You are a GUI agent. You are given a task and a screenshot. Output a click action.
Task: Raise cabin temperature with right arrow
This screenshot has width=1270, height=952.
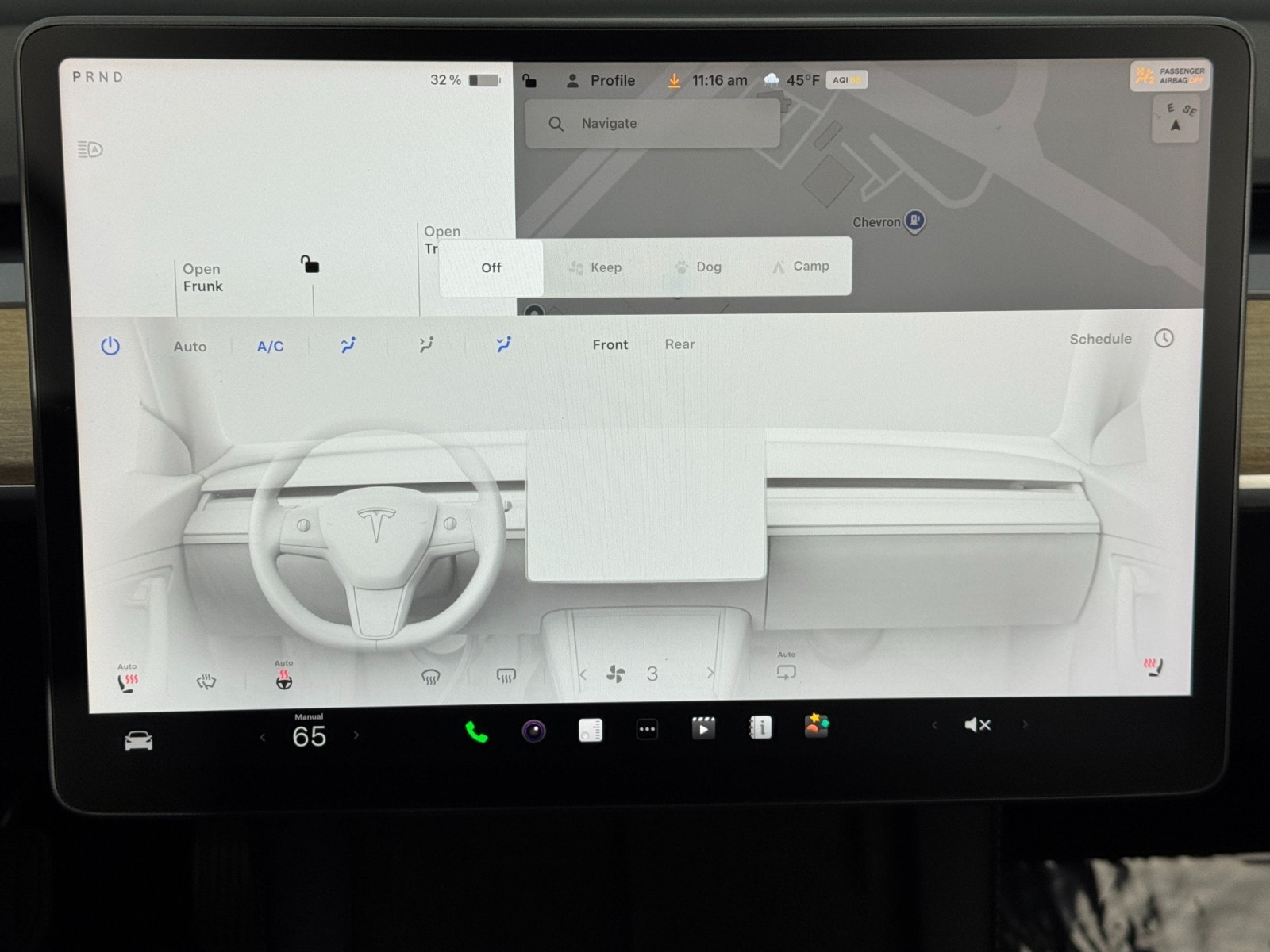(356, 735)
